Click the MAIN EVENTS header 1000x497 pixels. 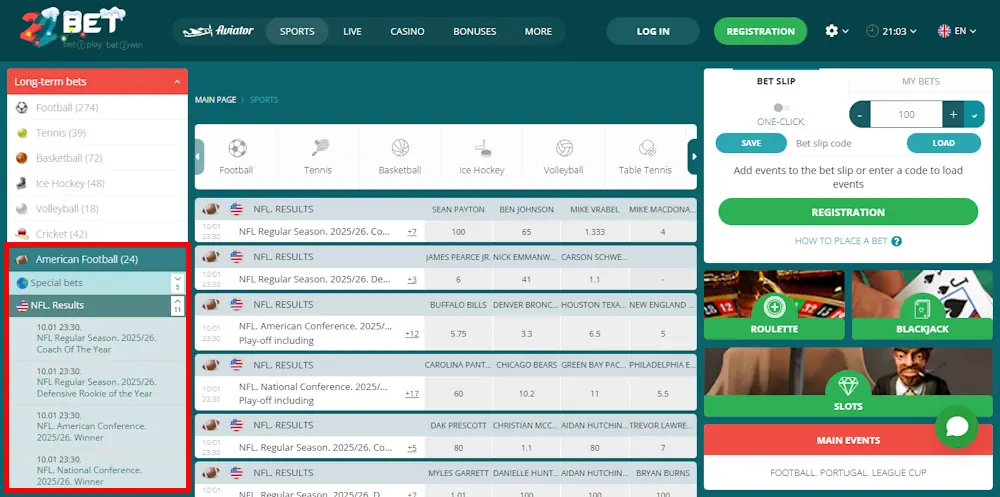click(848, 440)
